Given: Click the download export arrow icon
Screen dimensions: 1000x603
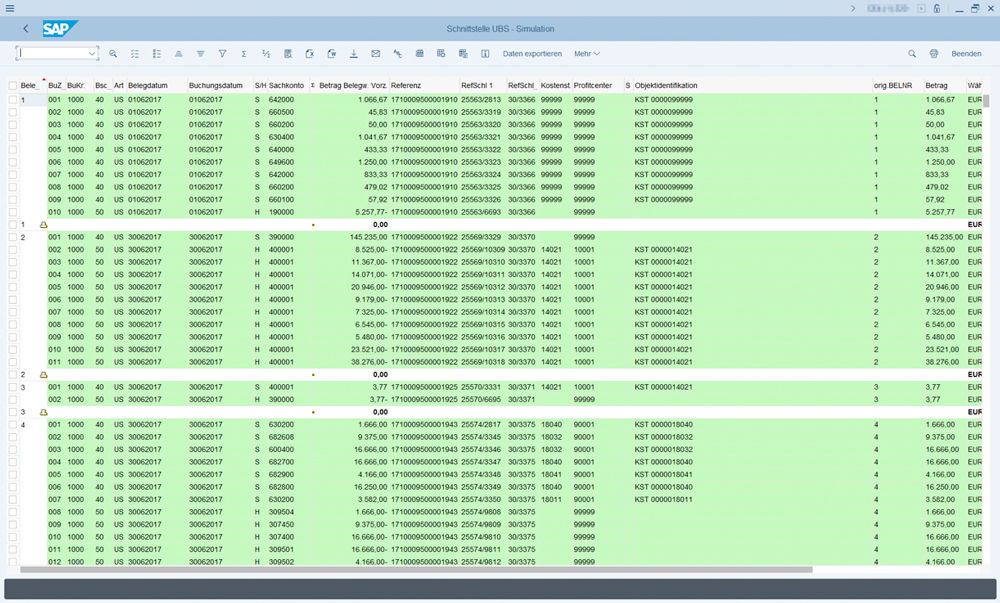Looking at the screenshot, I should point(353,53).
